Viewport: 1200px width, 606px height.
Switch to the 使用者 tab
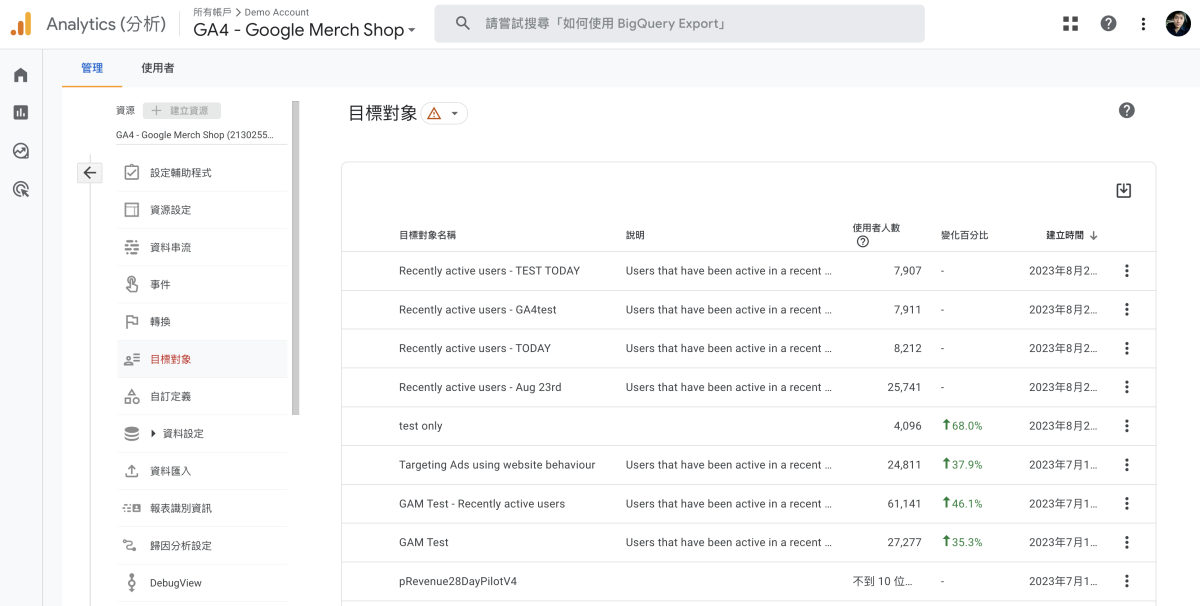coord(158,68)
